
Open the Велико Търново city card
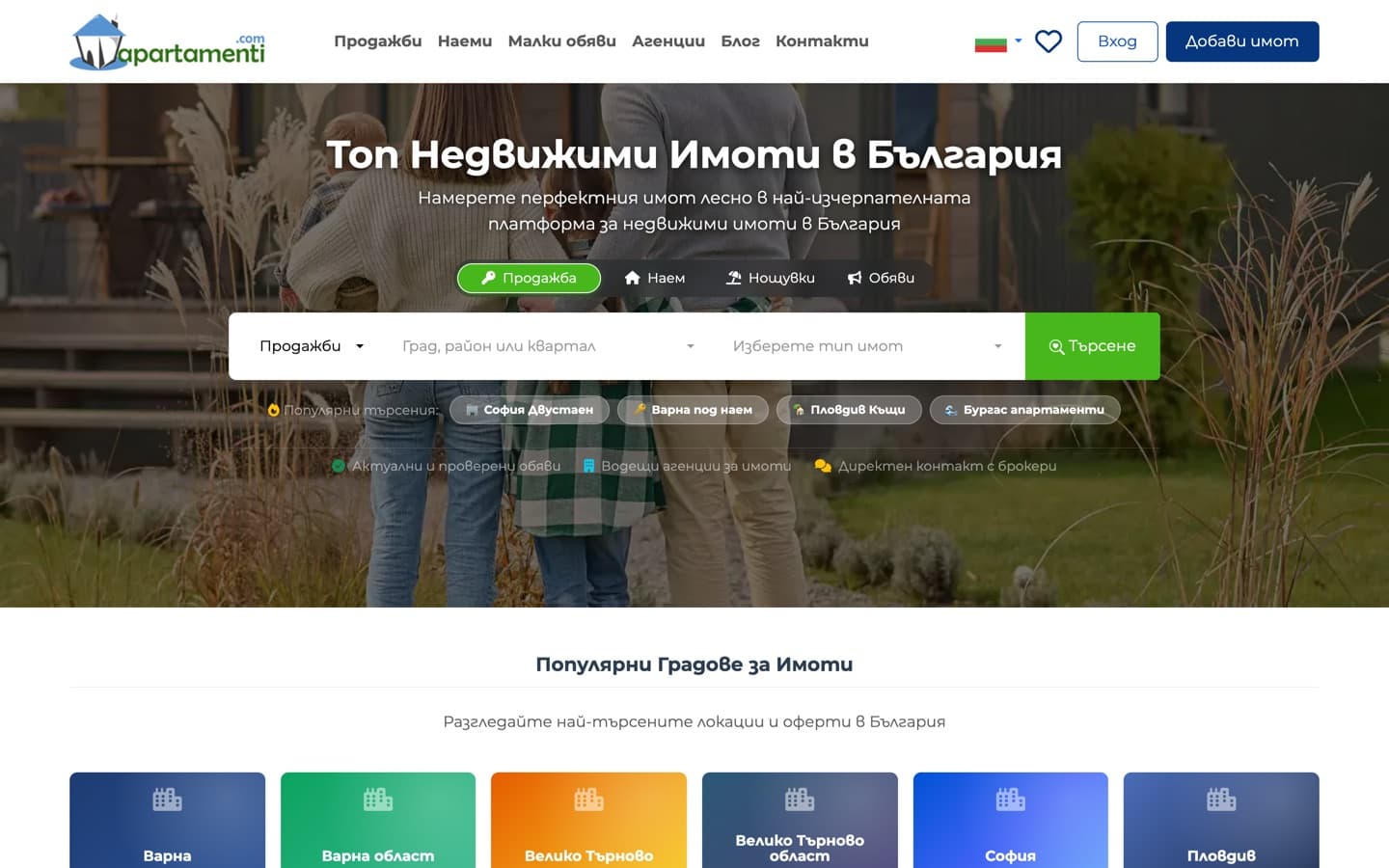pyautogui.click(x=588, y=821)
